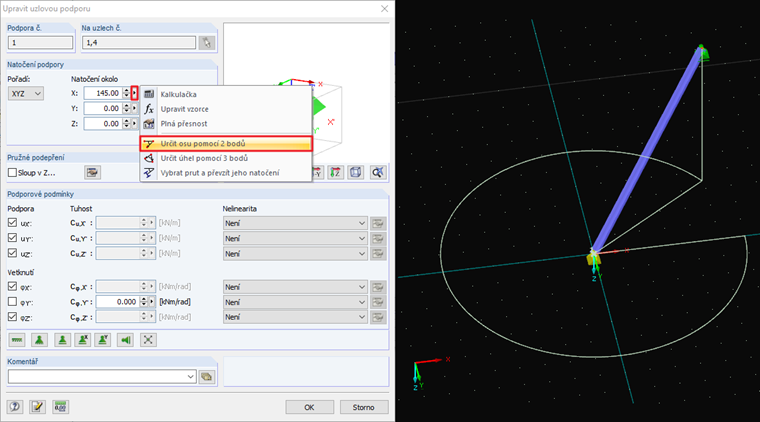Open nonlinearity dropdown for uX

pos(295,223)
